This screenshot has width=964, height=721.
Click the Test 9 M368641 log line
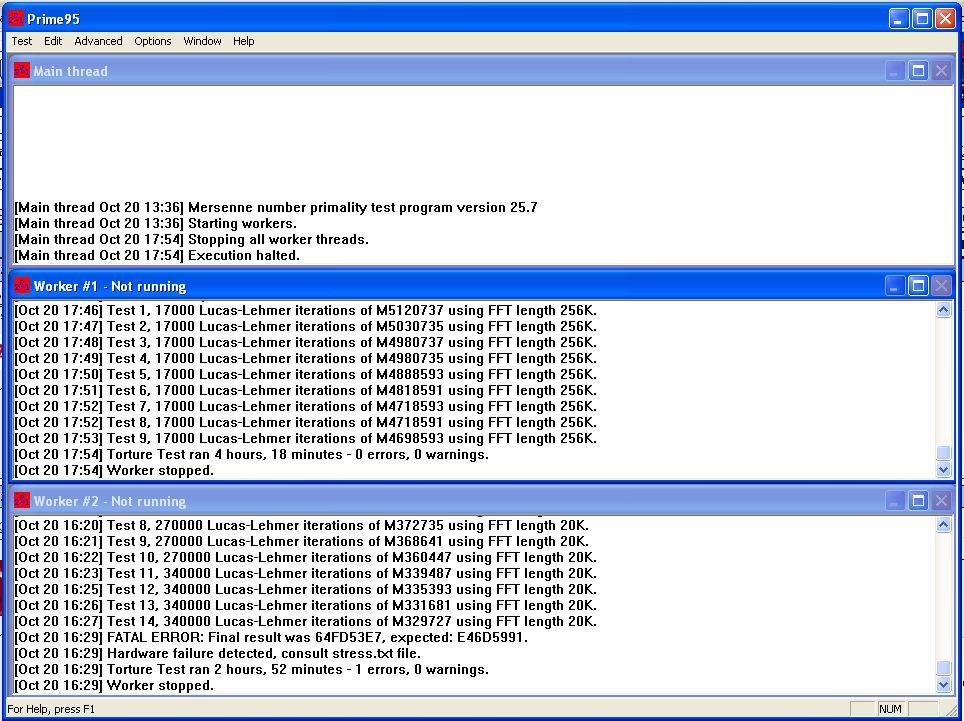coord(301,542)
